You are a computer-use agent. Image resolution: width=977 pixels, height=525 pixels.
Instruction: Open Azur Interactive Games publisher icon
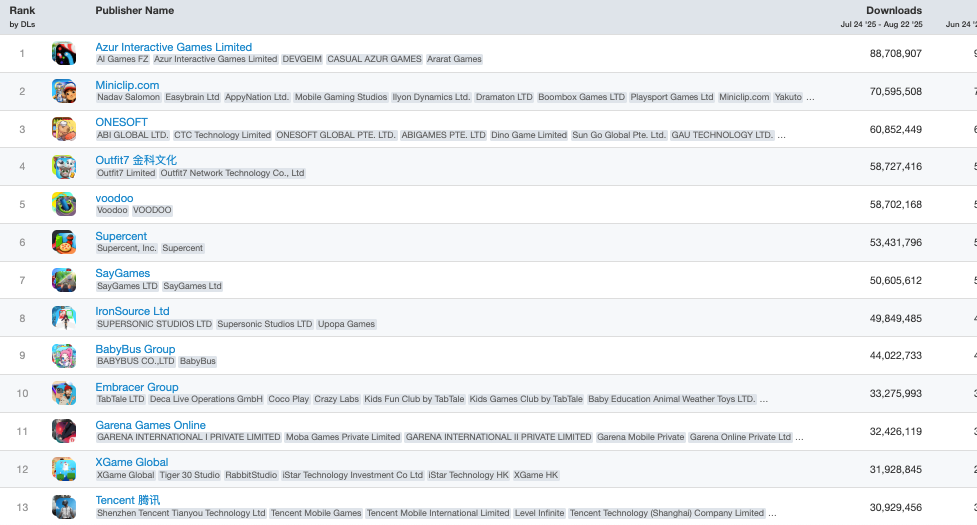(x=64, y=54)
